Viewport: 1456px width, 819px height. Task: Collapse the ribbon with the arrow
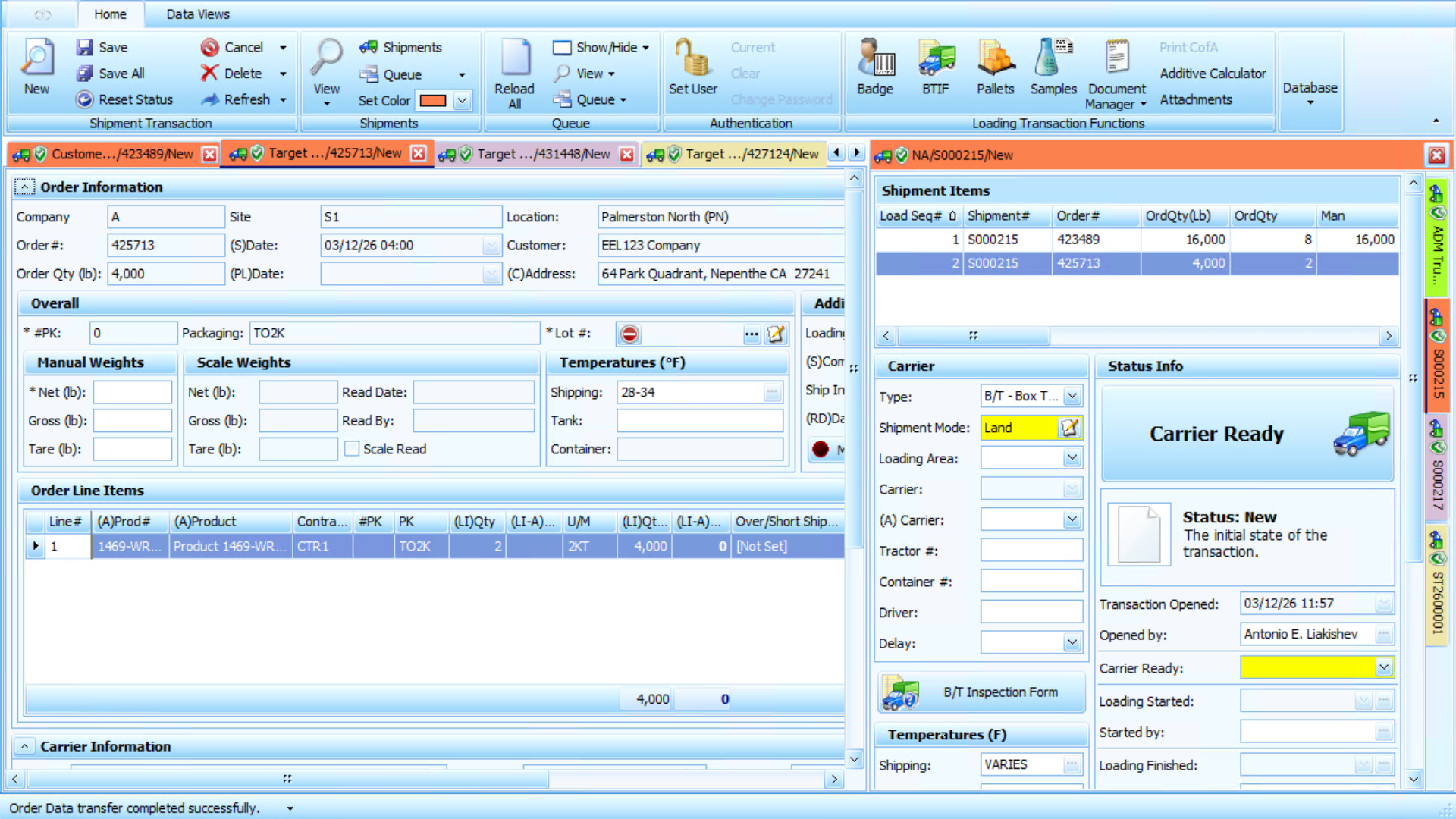click(1436, 121)
